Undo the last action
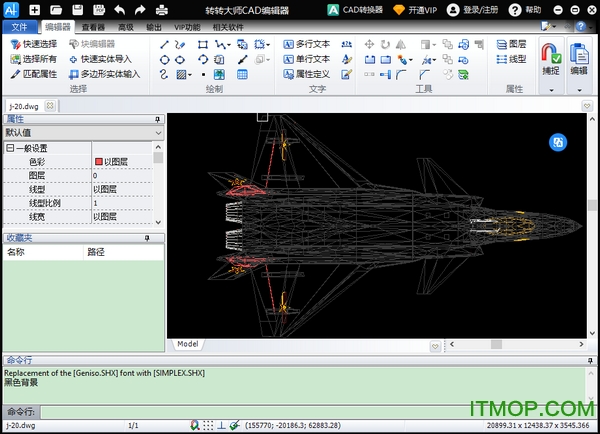600x434 pixels. tap(119, 10)
